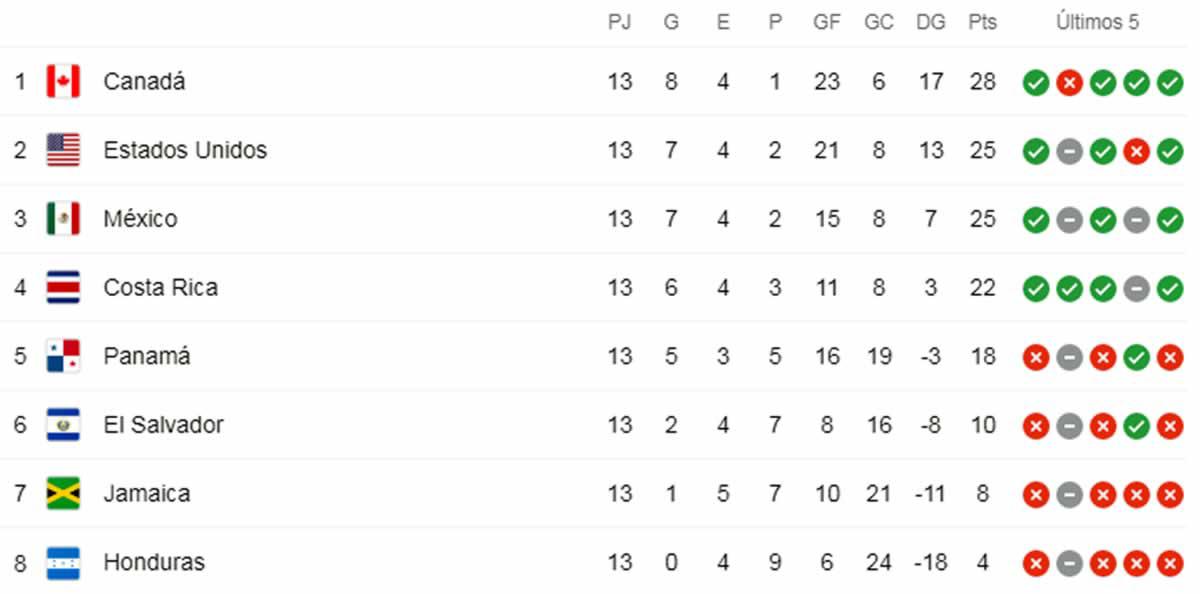This screenshot has height=594, width=1200.
Task: Click the Panamá flag icon
Action: point(63,356)
